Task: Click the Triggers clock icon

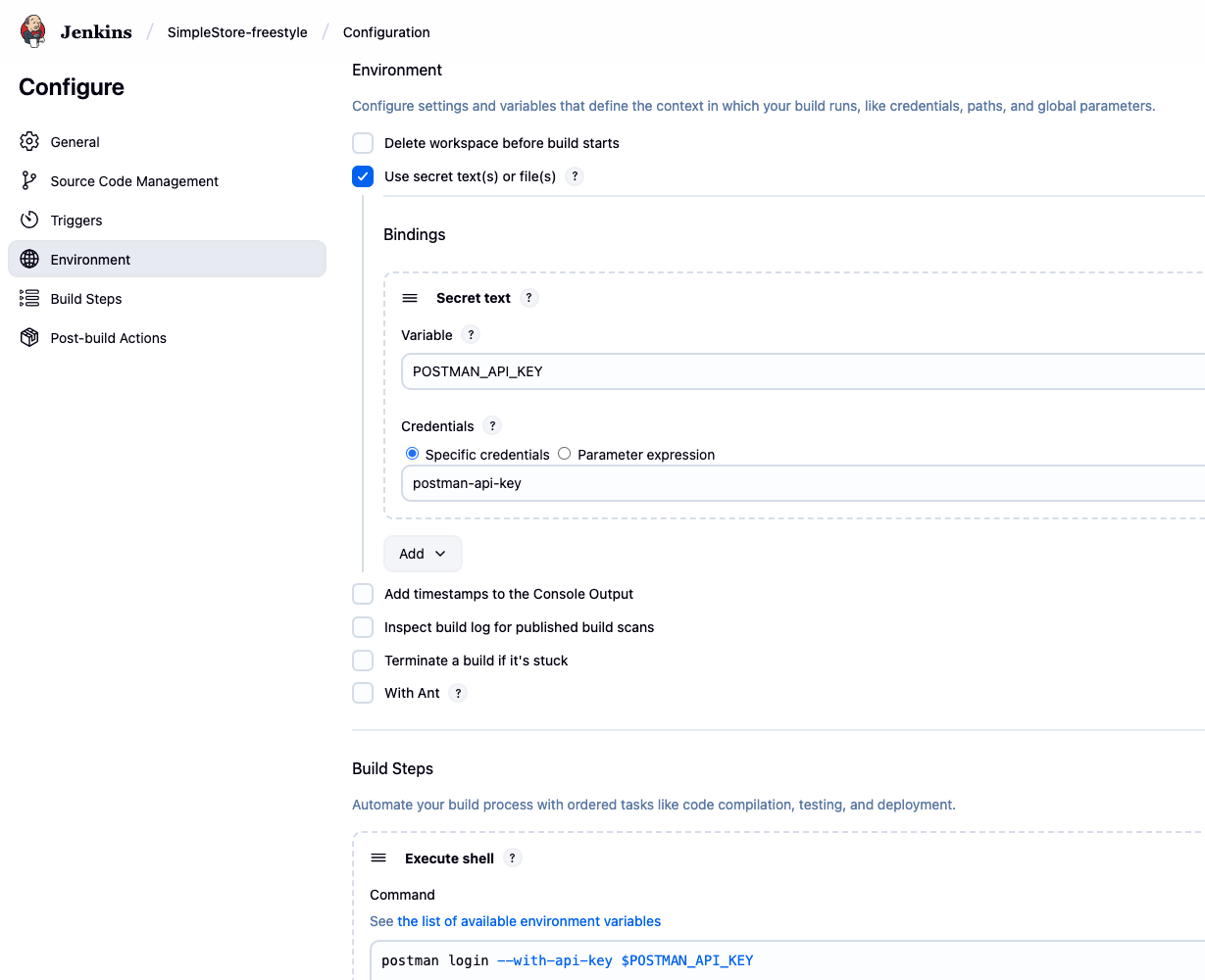Action: pos(29,220)
